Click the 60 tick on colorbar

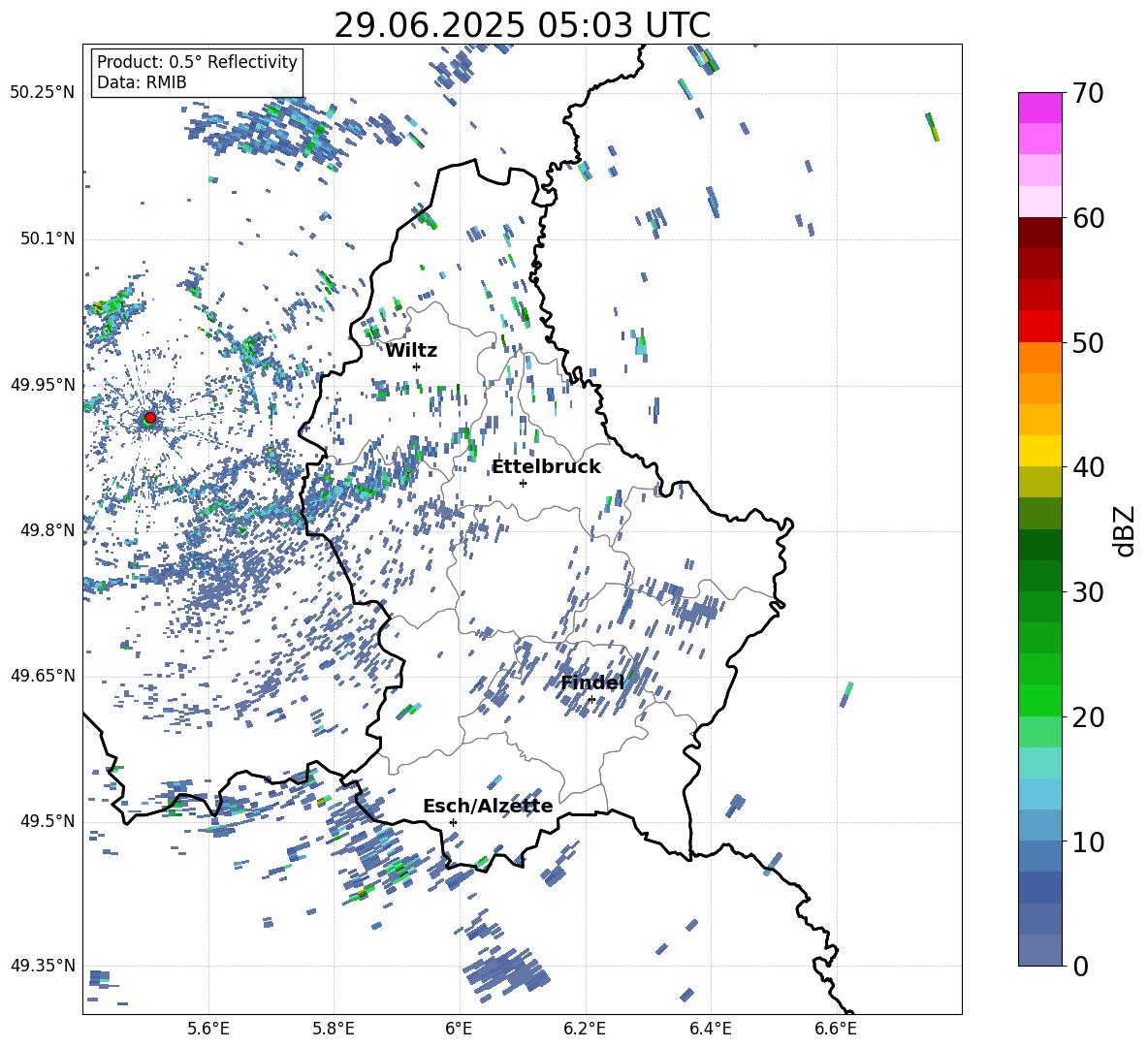pyautogui.click(x=1088, y=218)
